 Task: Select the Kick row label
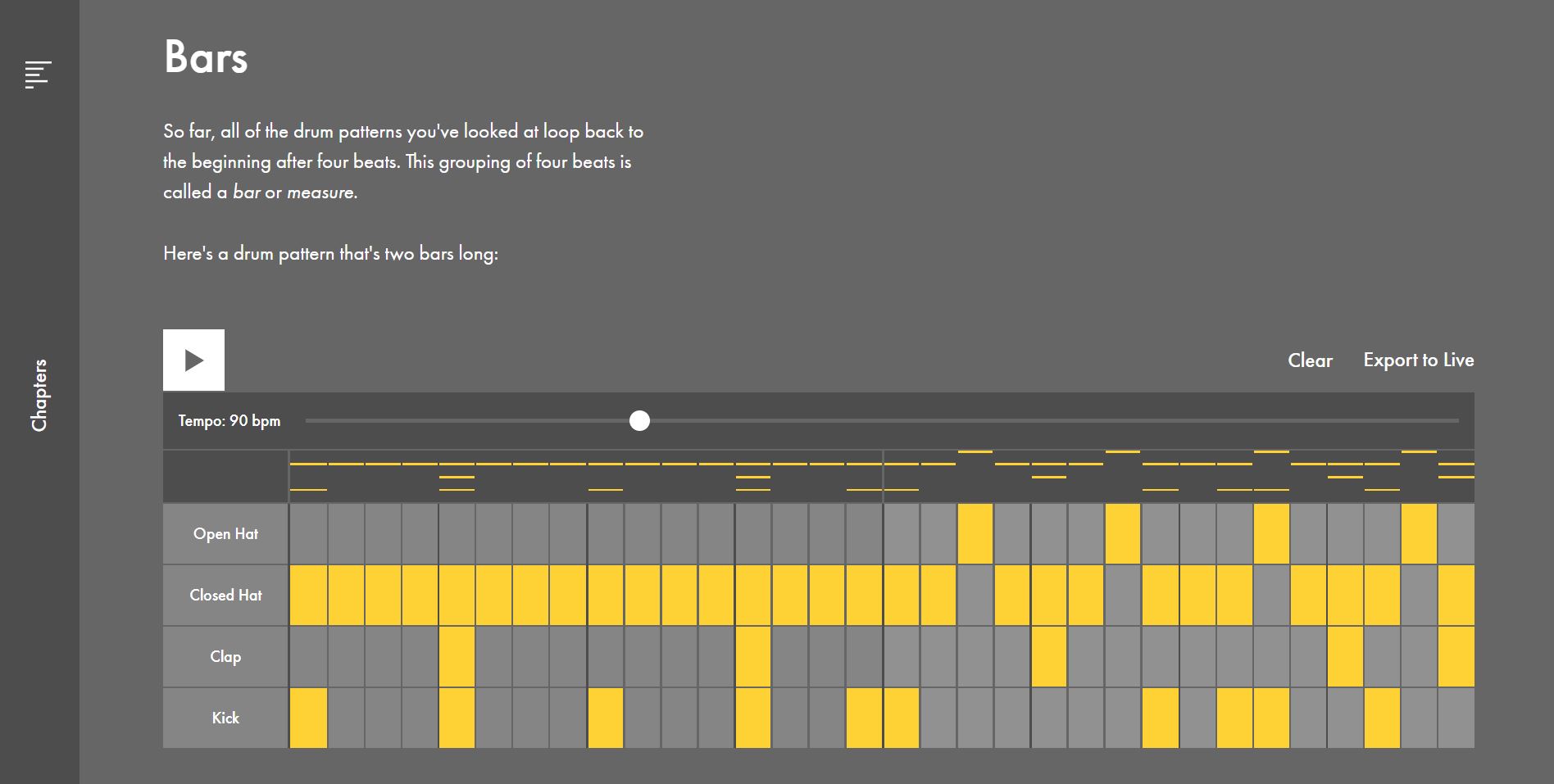(x=225, y=718)
